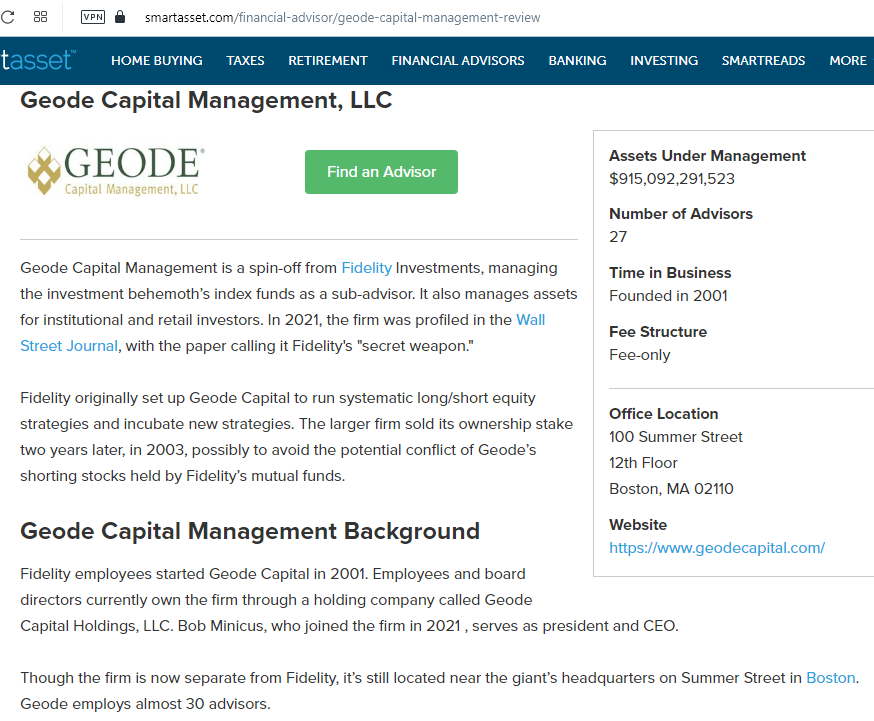Click the advisors value 27

(618, 237)
